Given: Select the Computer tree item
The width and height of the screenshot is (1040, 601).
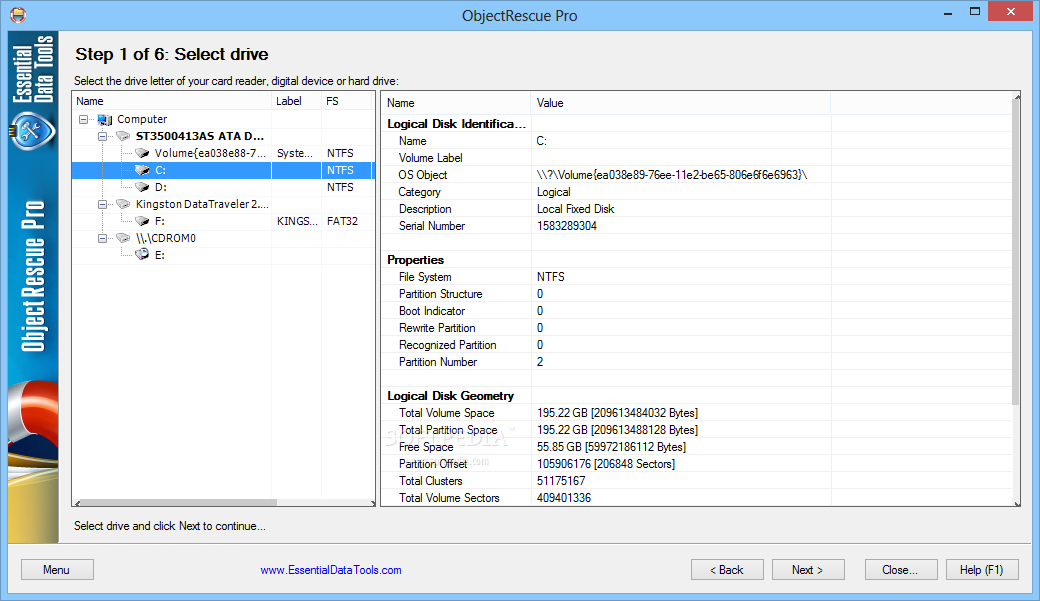Looking at the screenshot, I should tap(142, 119).
